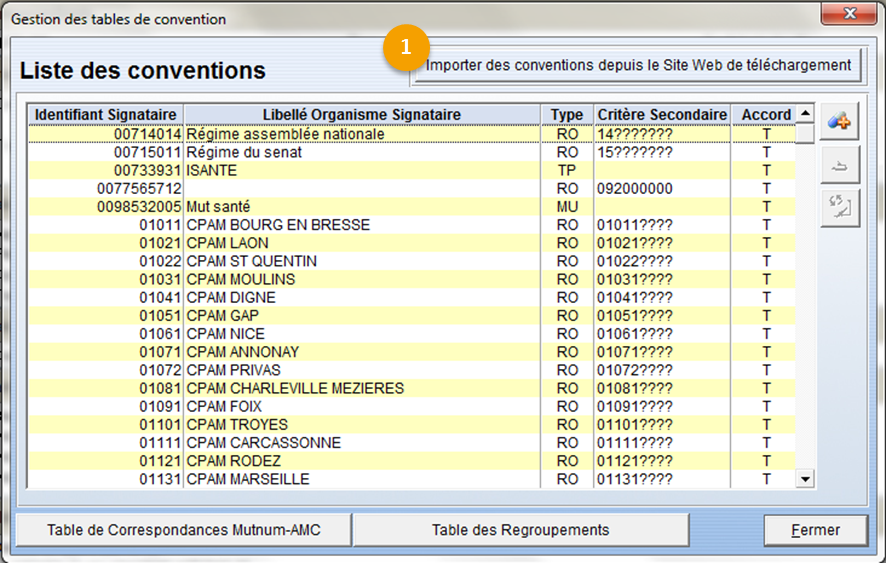886x563 pixels.
Task: Click identifier cell 0098532005
Action: pos(106,206)
